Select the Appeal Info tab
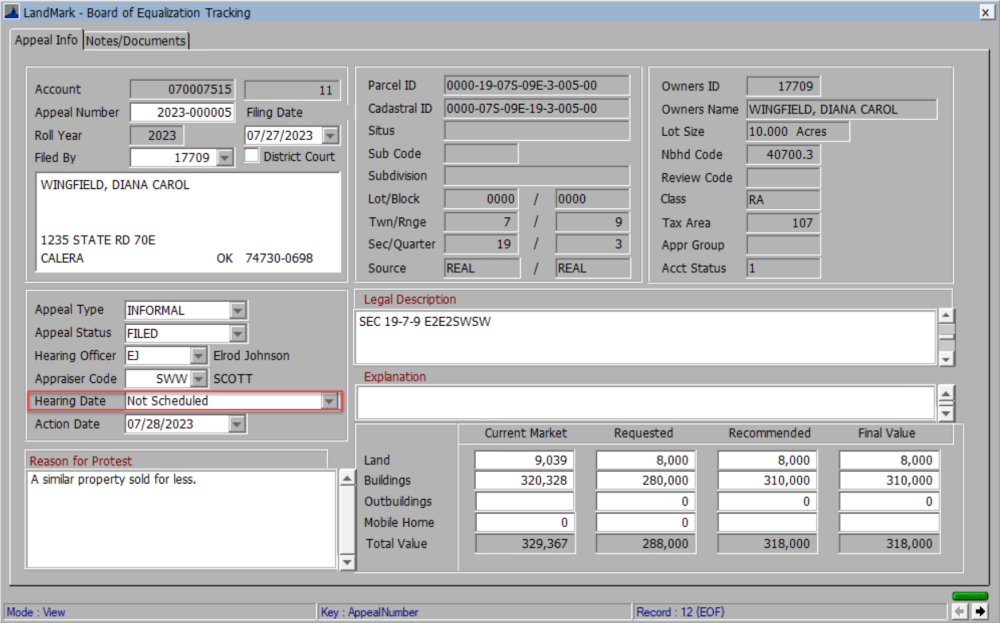 pyautogui.click(x=45, y=41)
